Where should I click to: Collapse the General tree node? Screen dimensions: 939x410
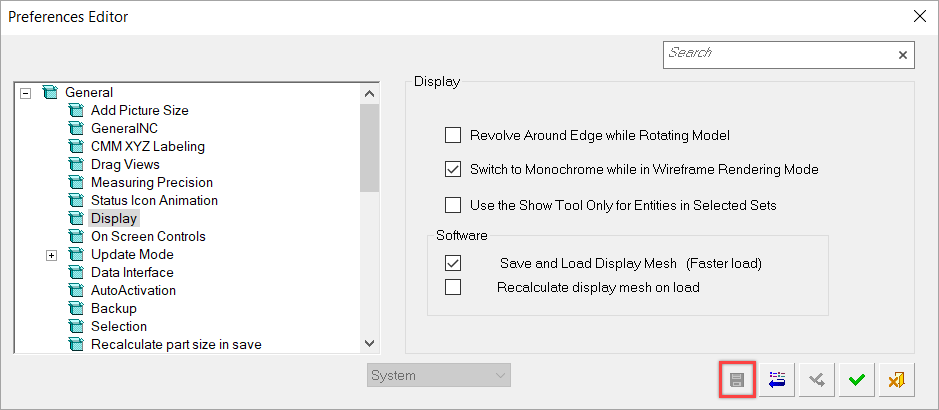click(25, 93)
